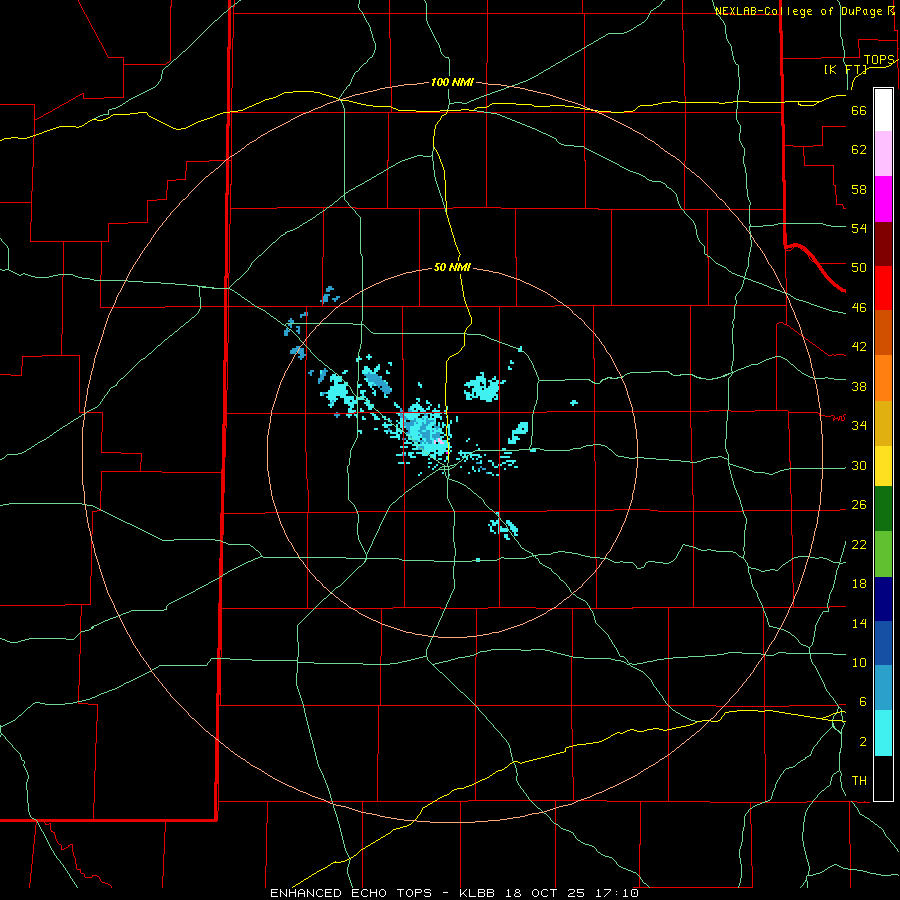This screenshot has height=900, width=900.
Task: Click the magenta 58 kft legend swatch
Action: pos(883,199)
